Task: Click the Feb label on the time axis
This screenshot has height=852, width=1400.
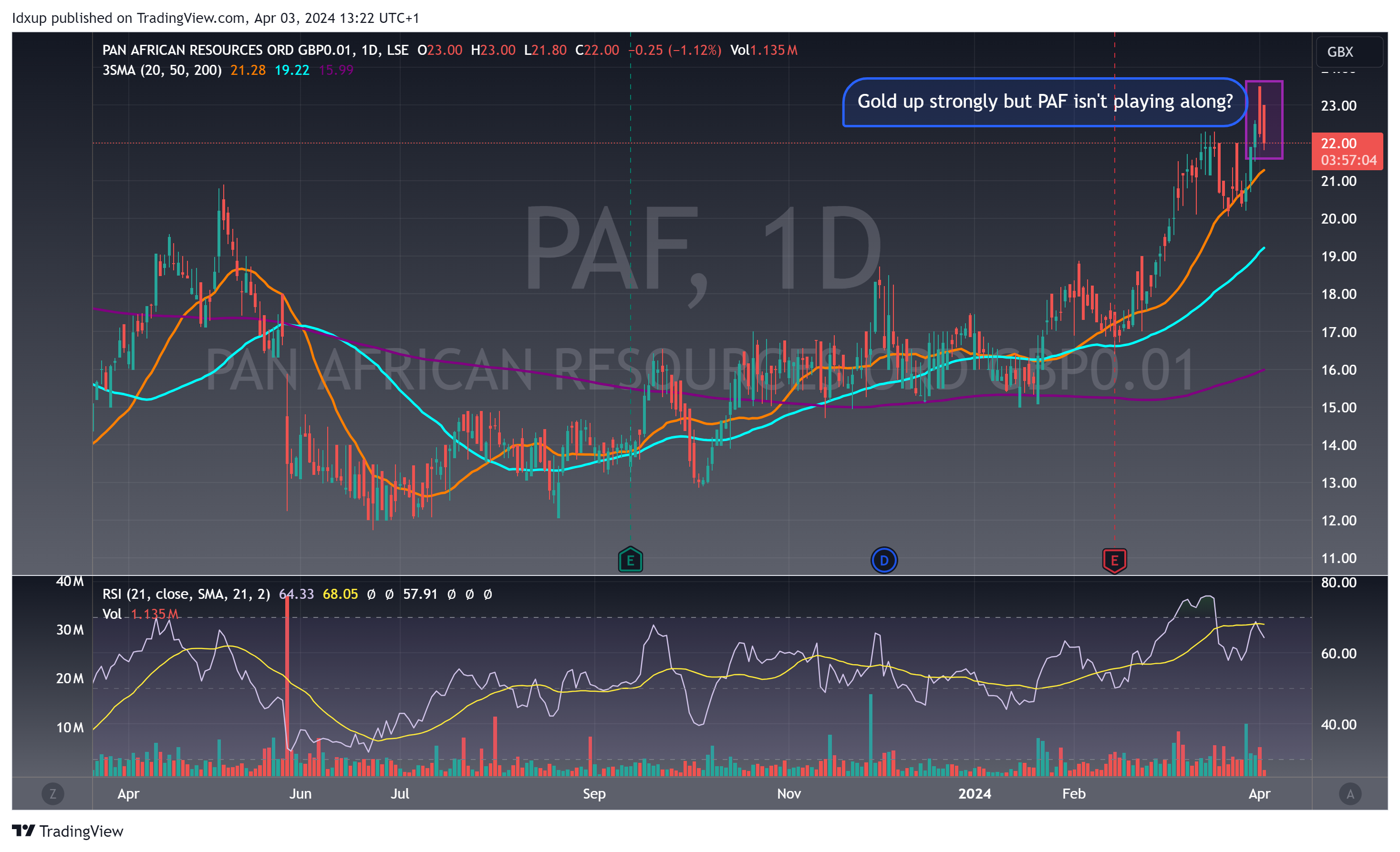Action: (1074, 793)
